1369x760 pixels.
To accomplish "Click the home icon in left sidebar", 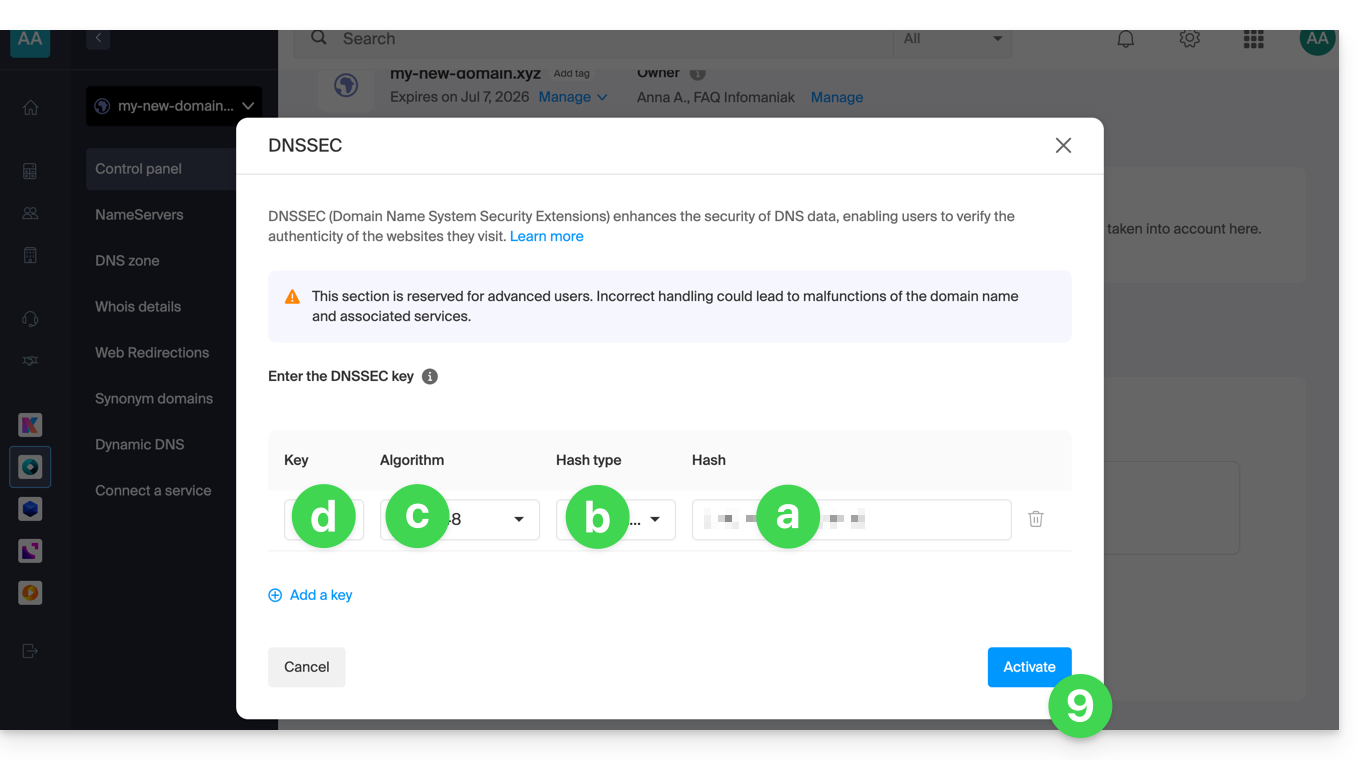I will pyautogui.click(x=30, y=108).
